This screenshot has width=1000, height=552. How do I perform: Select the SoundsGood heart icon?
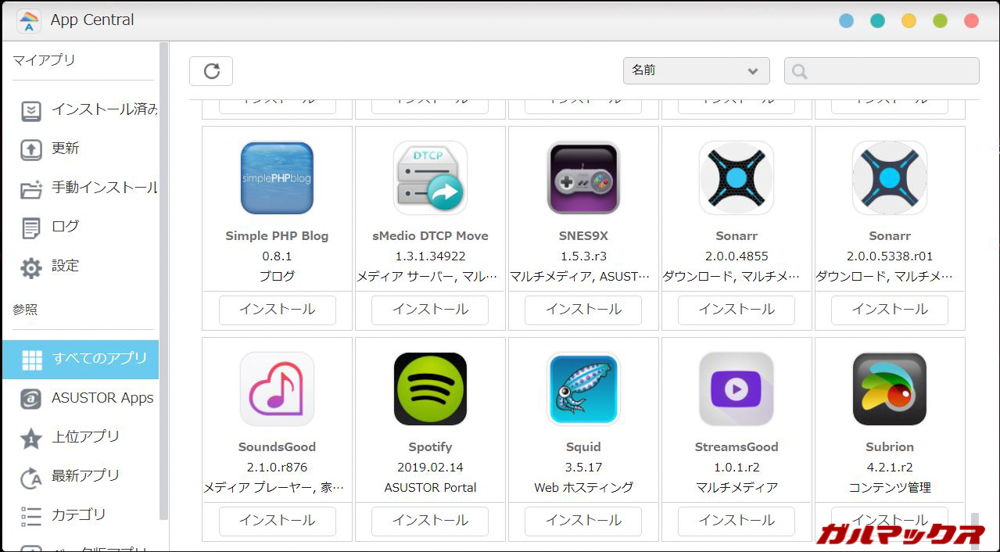click(x=277, y=389)
